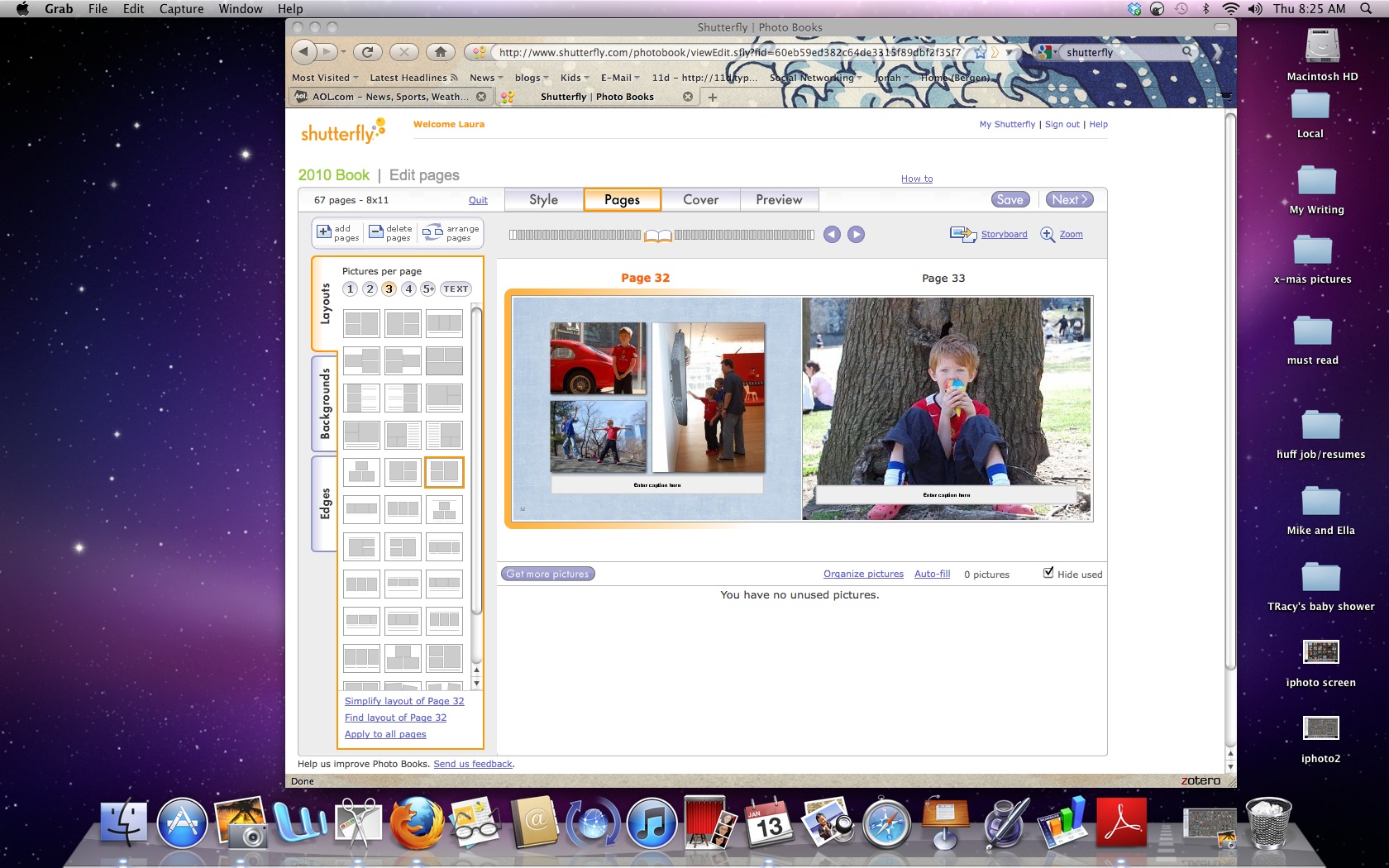Go to previous page spread arrow

[x=832, y=235]
